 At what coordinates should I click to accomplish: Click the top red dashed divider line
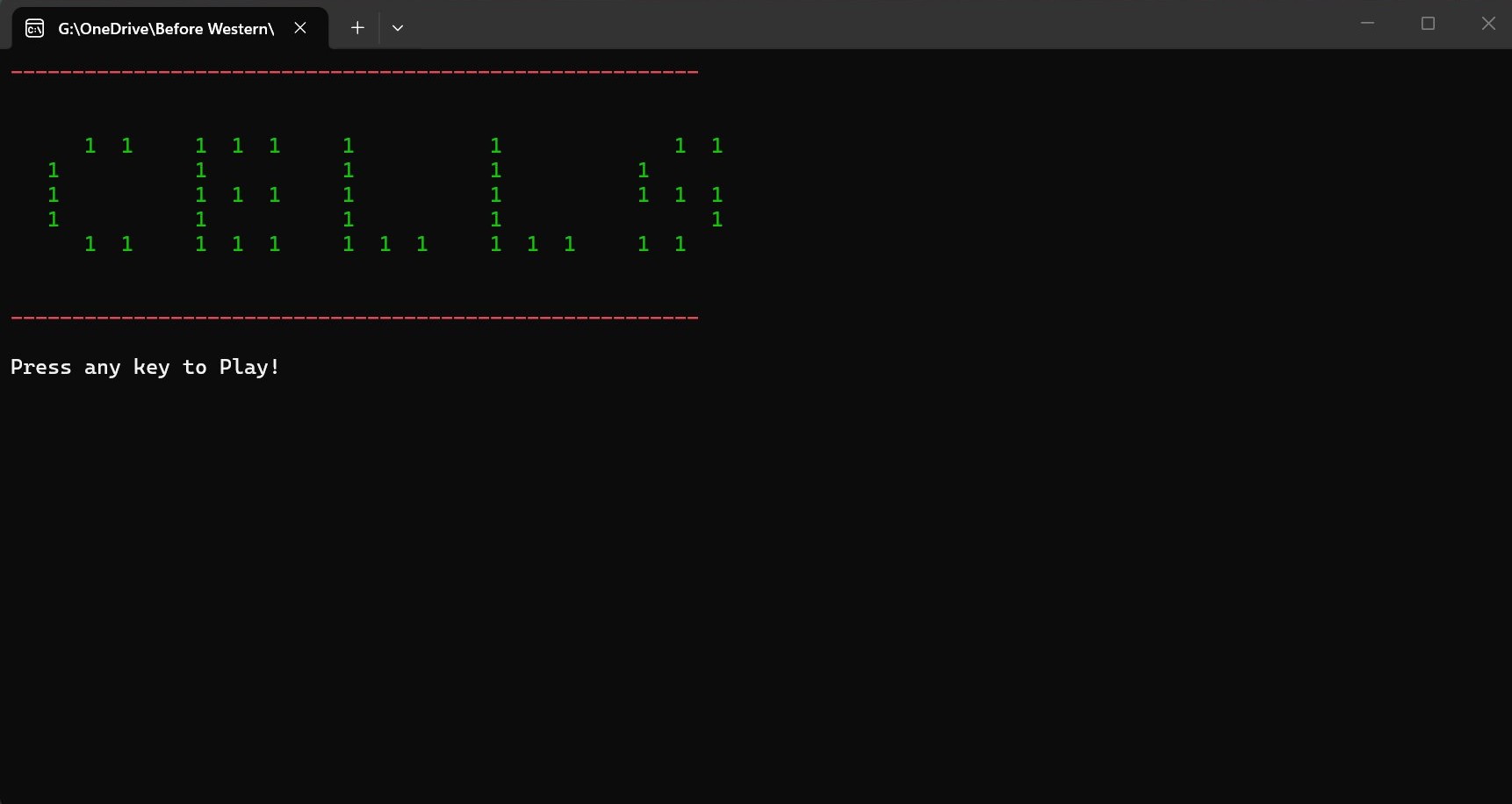[355, 71]
